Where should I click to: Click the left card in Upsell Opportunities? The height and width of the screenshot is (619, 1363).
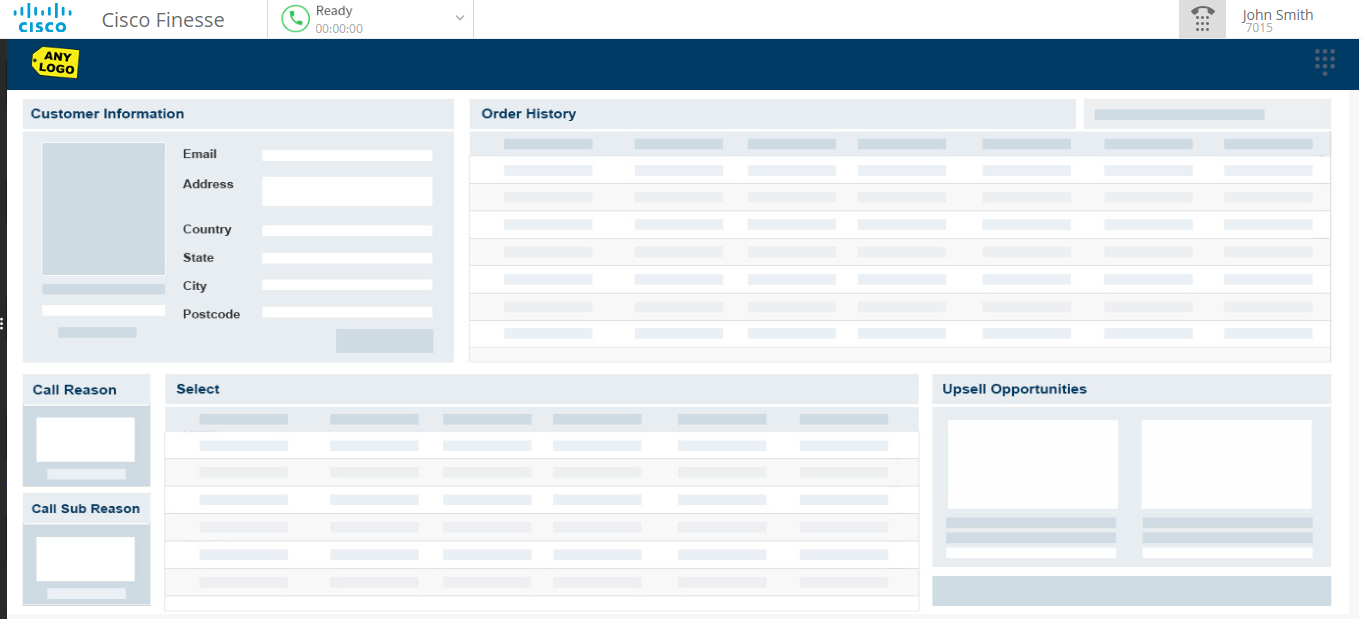[x=1032, y=464]
